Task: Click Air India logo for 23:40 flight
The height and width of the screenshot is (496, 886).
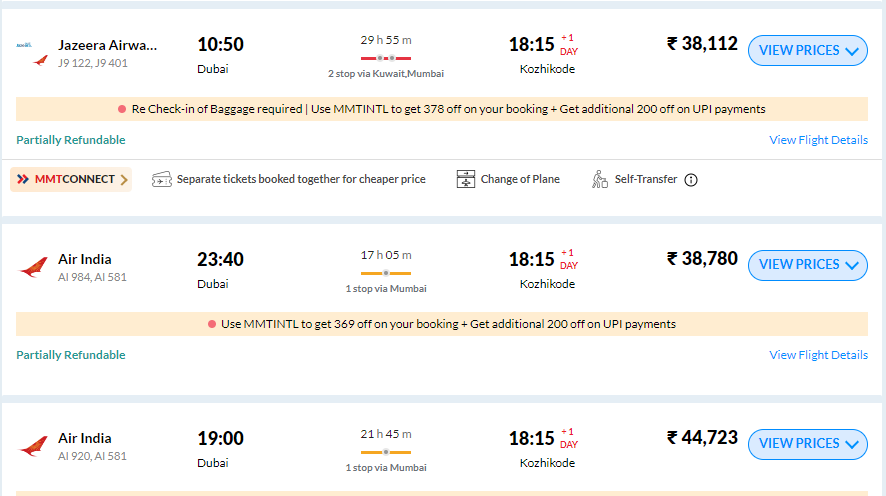Action: [x=33, y=267]
